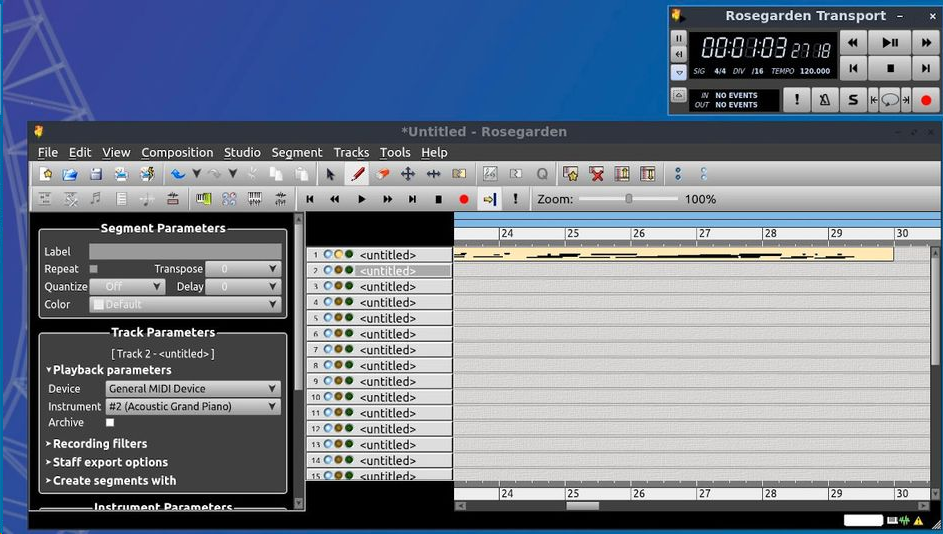Toggle the record LED on track 5
The width and height of the screenshot is (943, 534).
339,318
